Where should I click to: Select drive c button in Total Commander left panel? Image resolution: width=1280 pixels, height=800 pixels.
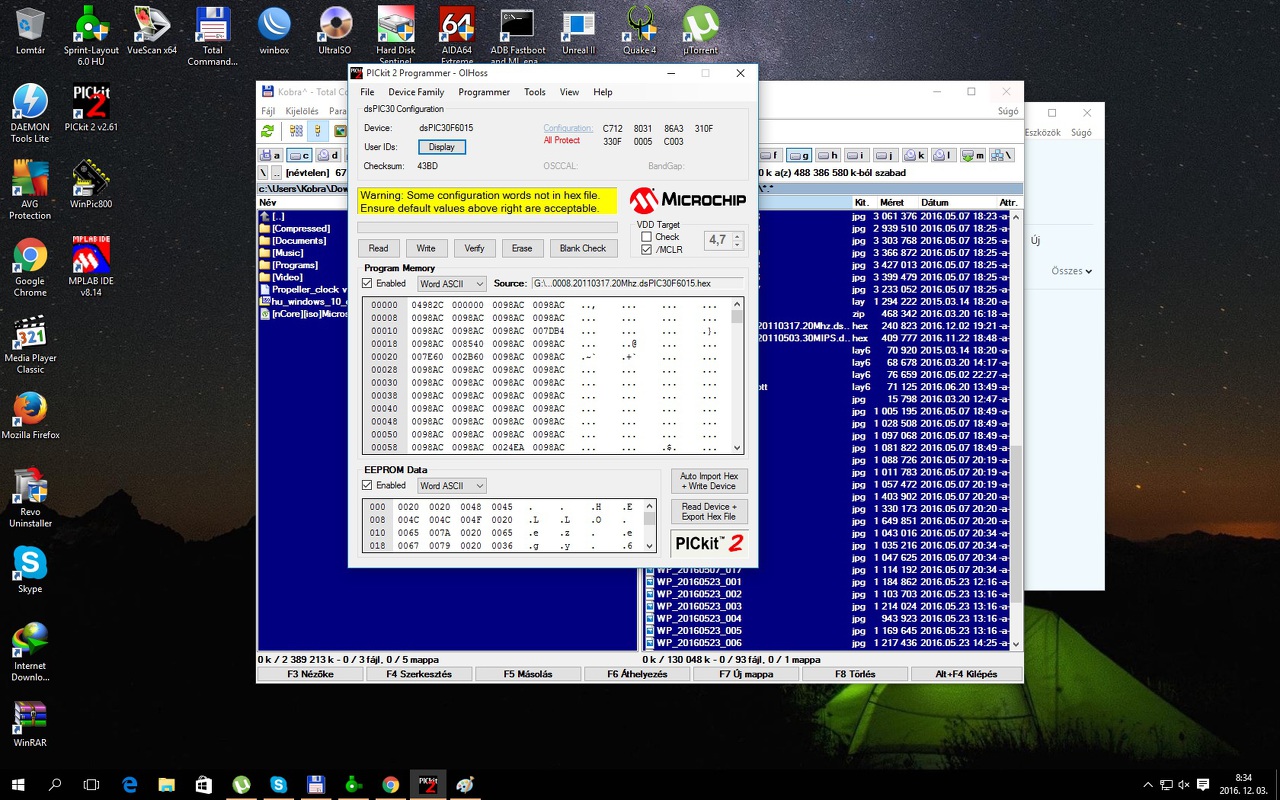299,156
